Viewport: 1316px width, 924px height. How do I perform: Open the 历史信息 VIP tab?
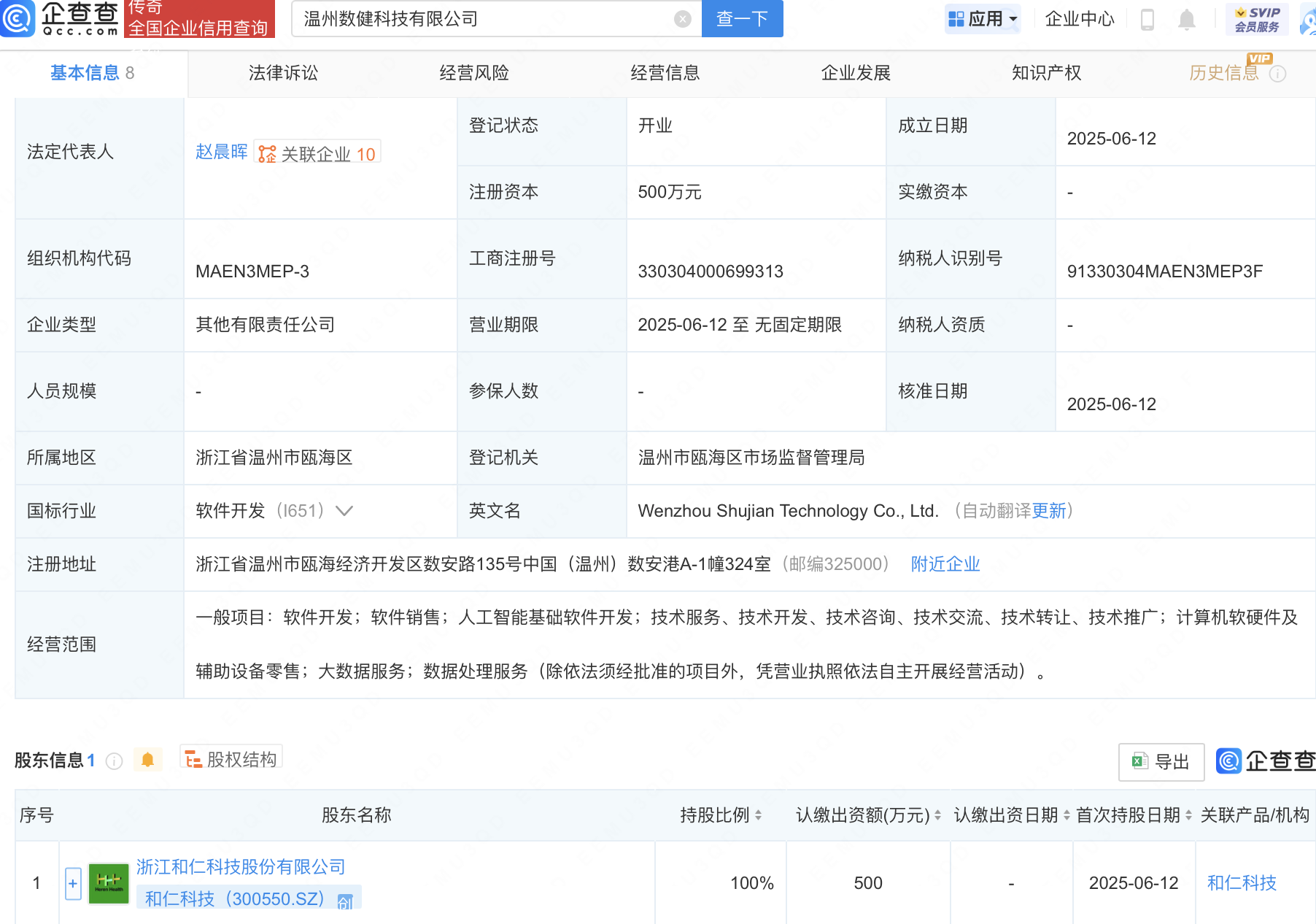click(1224, 73)
